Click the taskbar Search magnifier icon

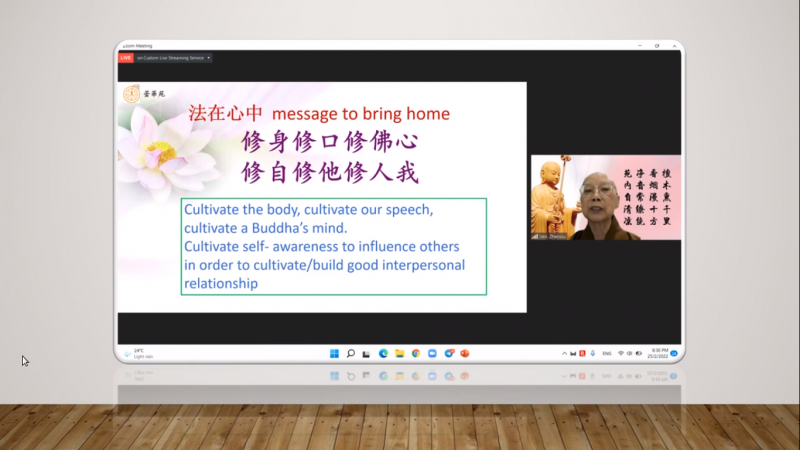[351, 353]
